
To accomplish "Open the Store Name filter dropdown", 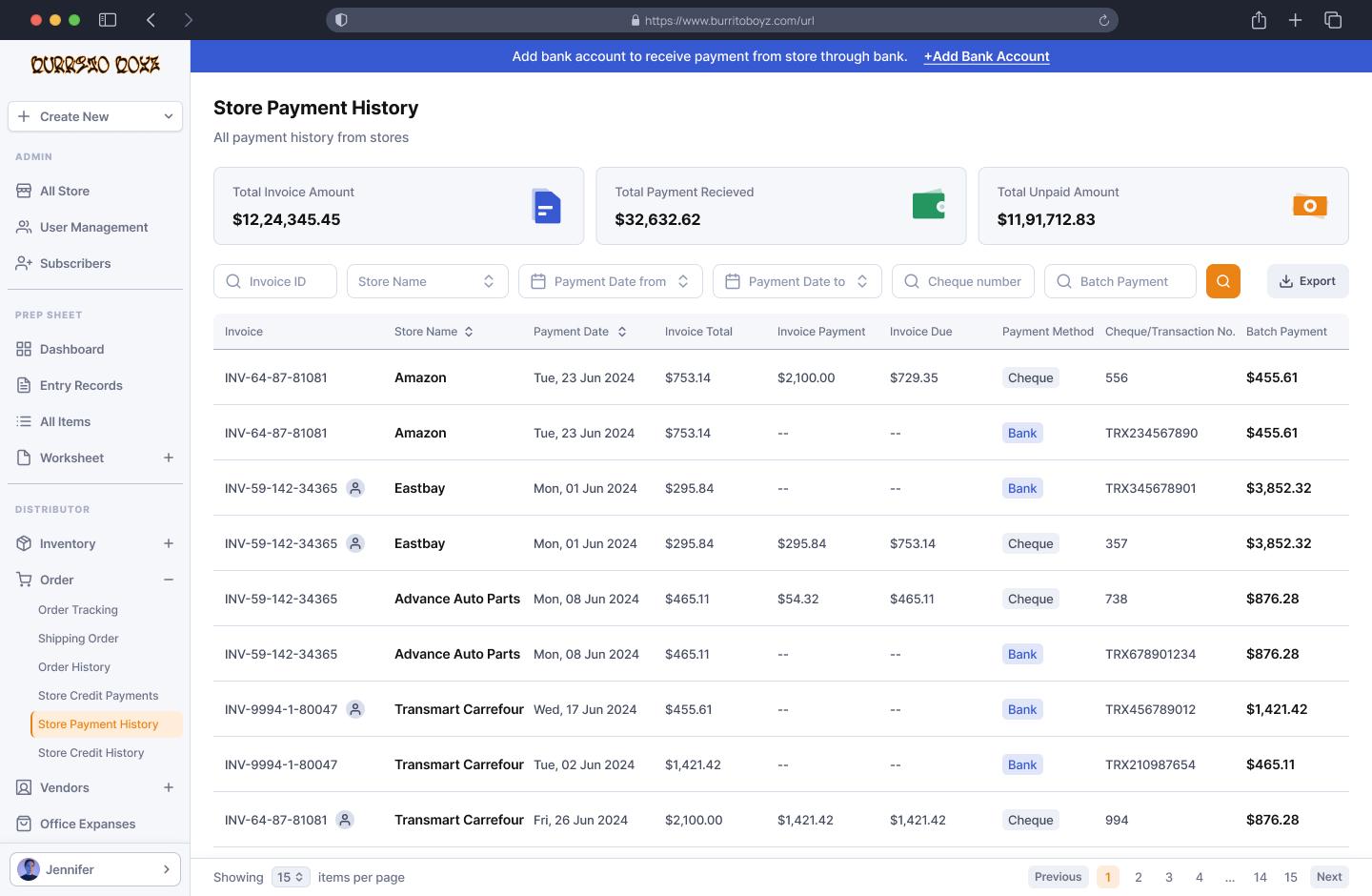I will 427,281.
